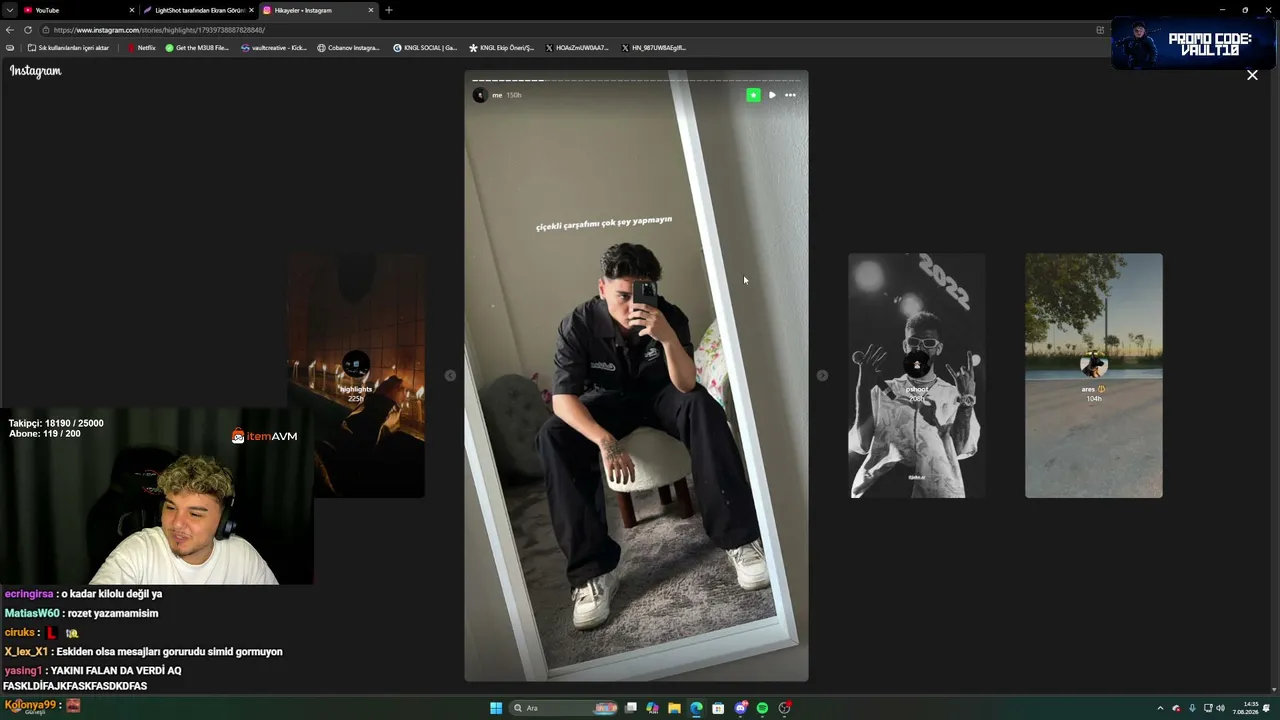
Task: Open the HOAsZmUW0AA7 X bookmark
Action: (x=577, y=48)
